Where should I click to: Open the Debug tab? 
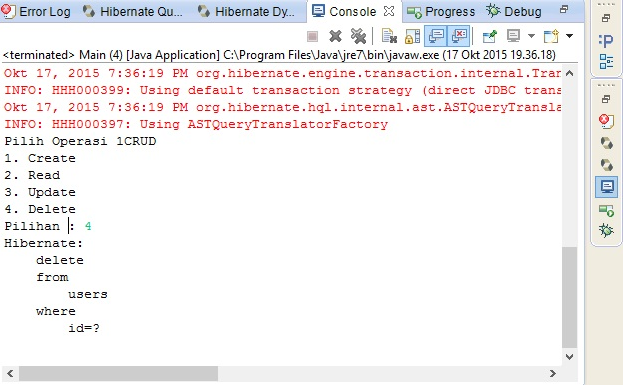click(513, 12)
